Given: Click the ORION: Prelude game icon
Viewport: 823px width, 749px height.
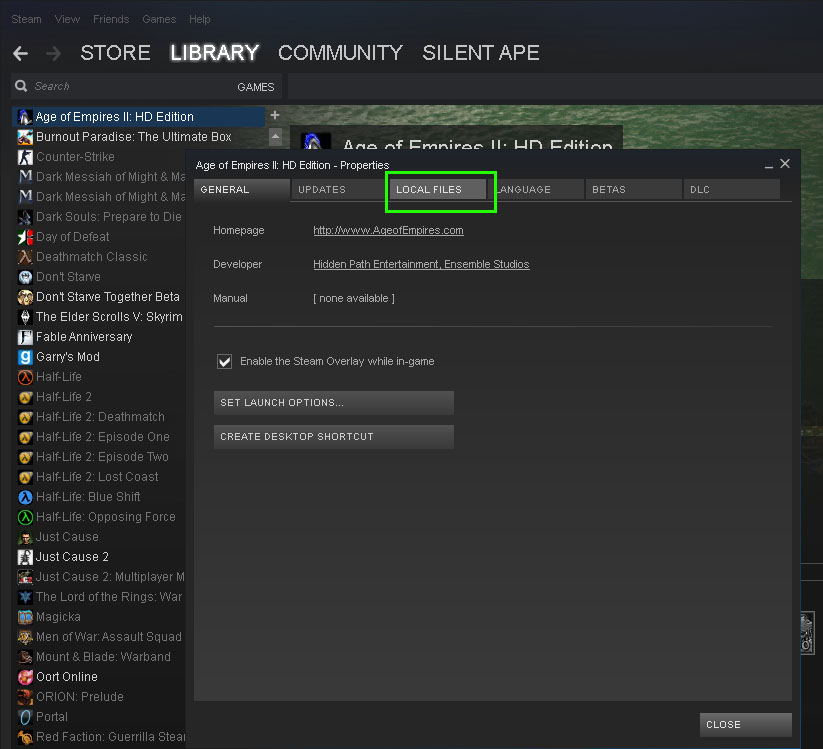Looking at the screenshot, I should [x=25, y=697].
